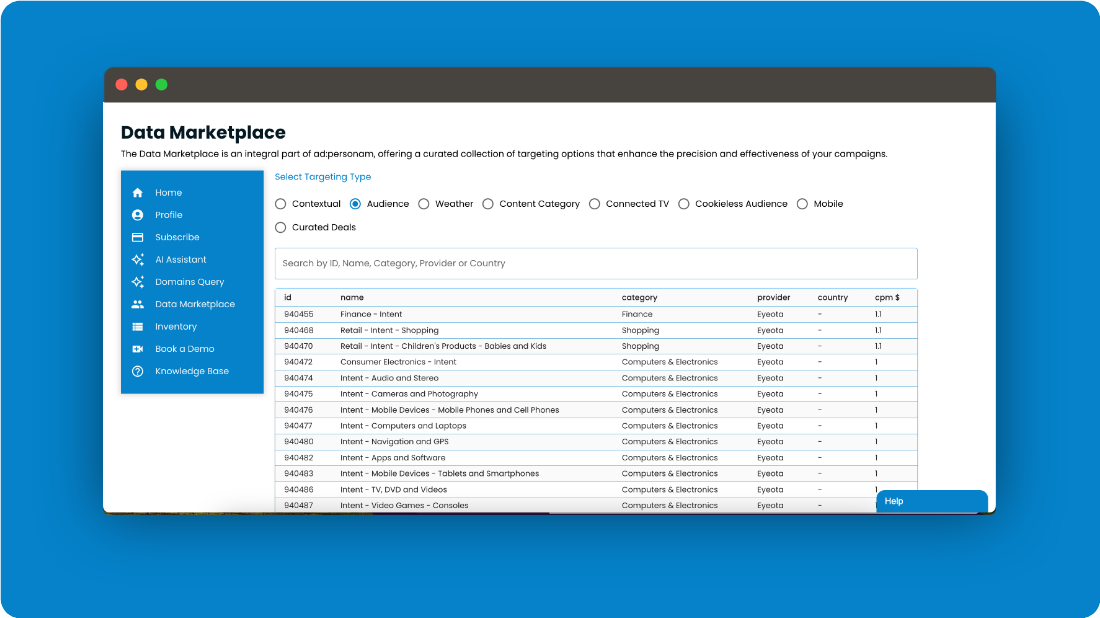Click the red window close button
Image resolution: width=1100 pixels, height=618 pixels.
[121, 85]
